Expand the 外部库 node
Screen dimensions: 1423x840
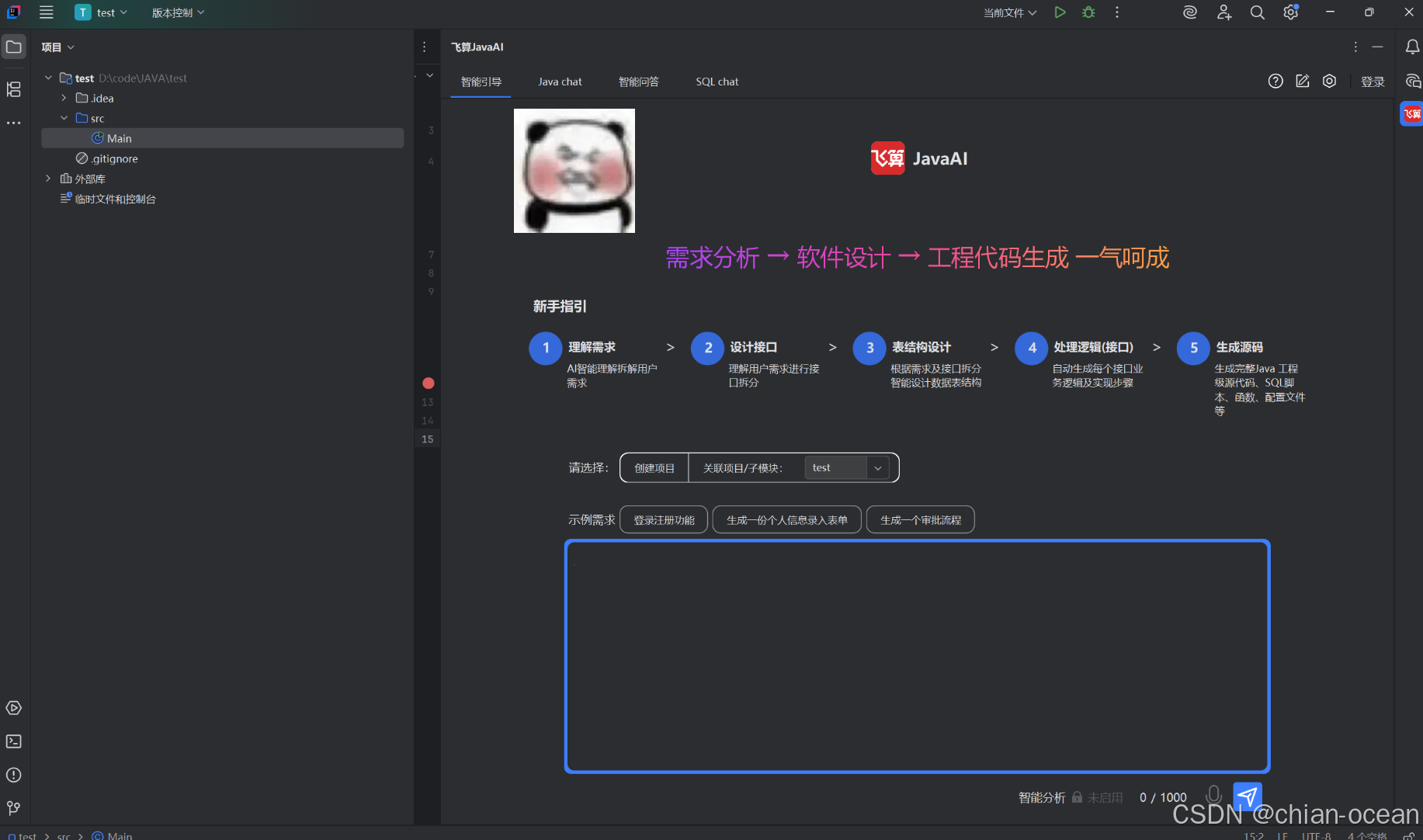coord(48,179)
